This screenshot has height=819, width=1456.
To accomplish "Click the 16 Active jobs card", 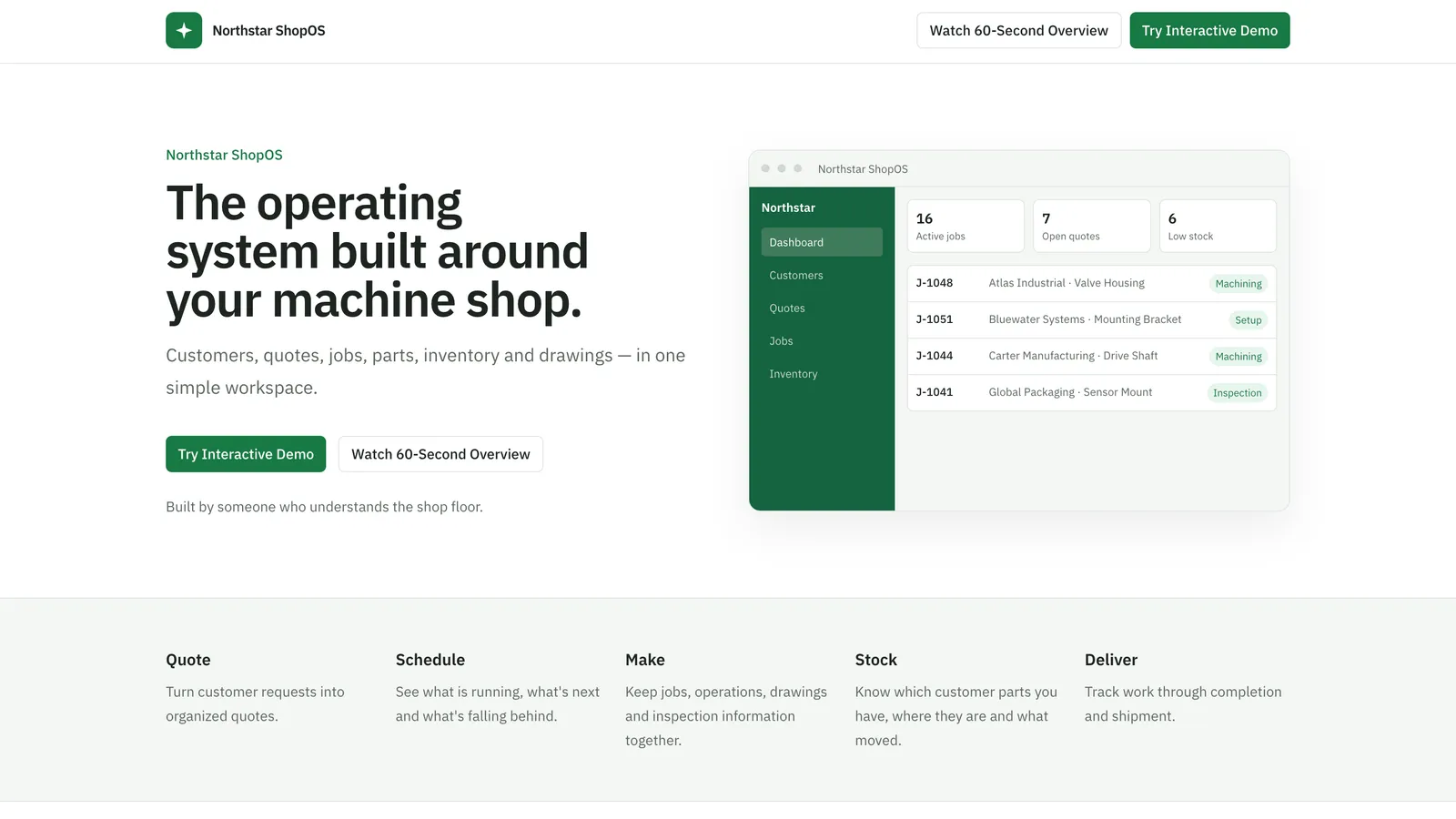I will [x=966, y=226].
